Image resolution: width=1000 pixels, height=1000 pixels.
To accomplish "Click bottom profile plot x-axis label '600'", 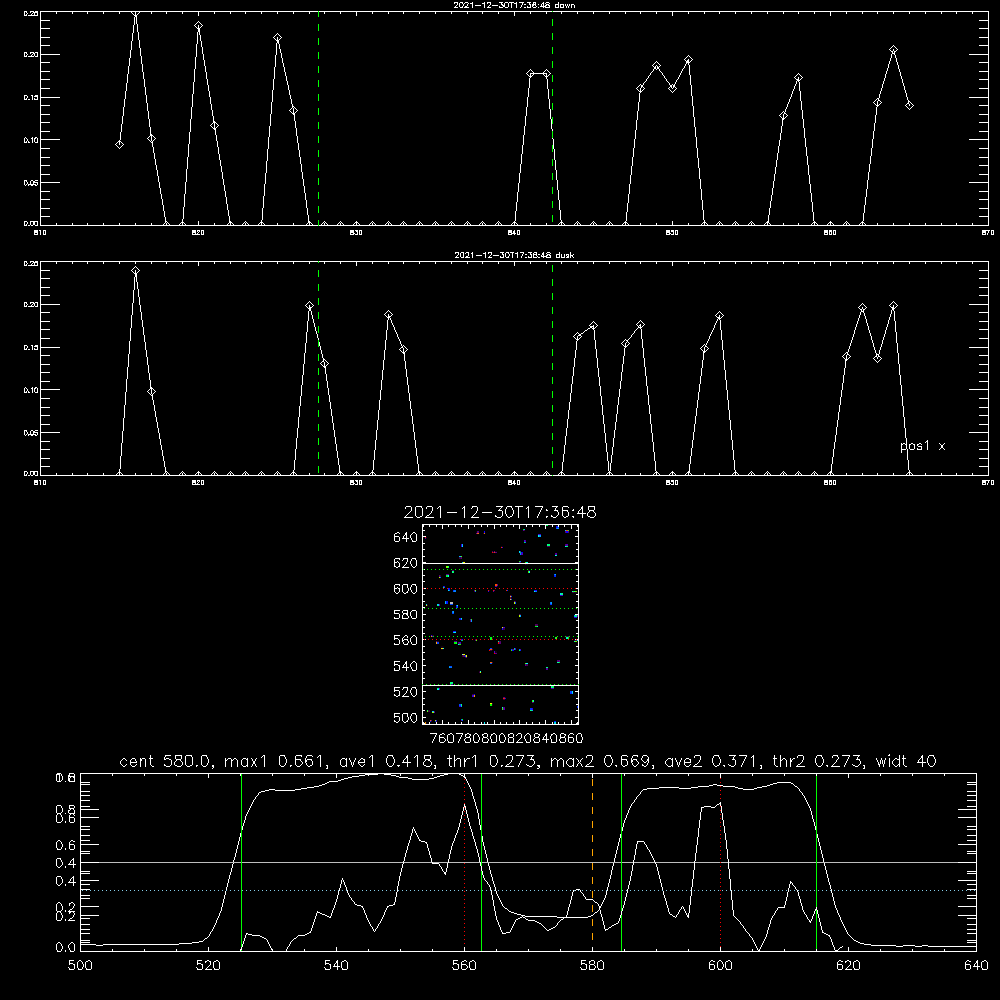I will pos(720,966).
